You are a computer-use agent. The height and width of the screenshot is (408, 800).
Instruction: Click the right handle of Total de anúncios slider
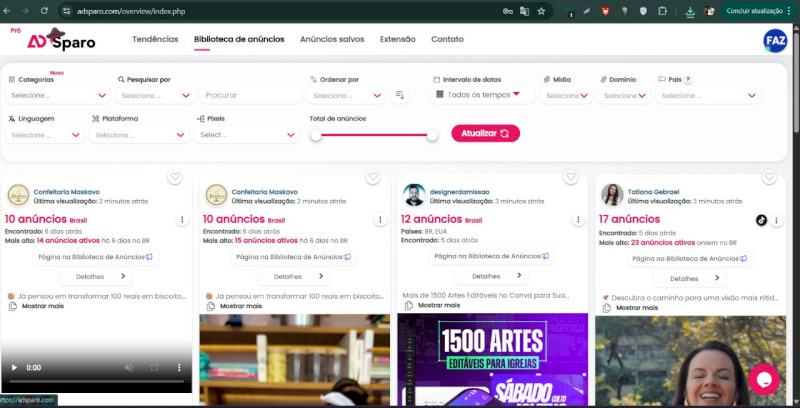point(432,135)
